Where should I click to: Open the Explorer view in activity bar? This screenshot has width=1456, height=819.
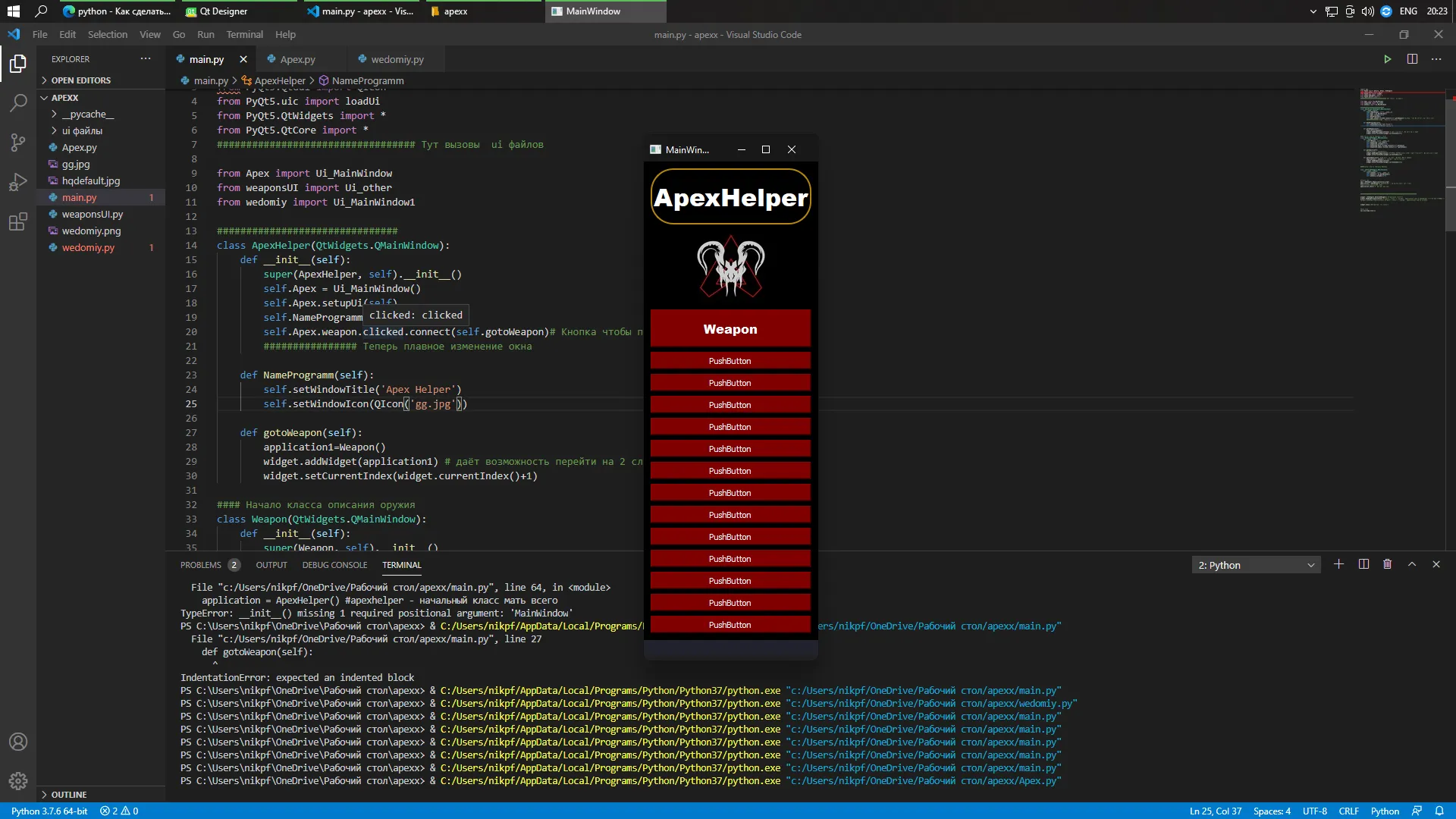pyautogui.click(x=18, y=64)
